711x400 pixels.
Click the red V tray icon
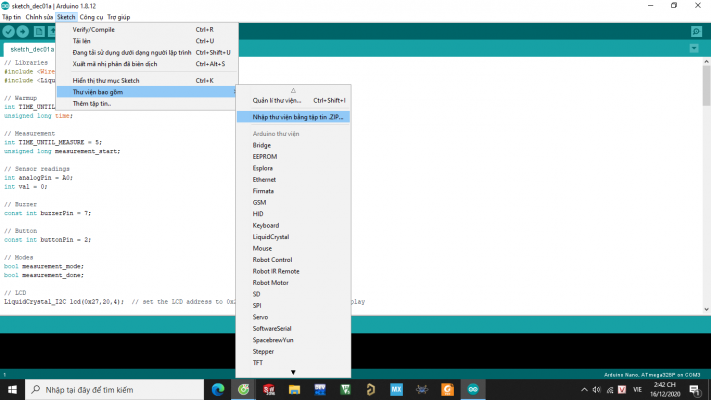(x=622, y=390)
